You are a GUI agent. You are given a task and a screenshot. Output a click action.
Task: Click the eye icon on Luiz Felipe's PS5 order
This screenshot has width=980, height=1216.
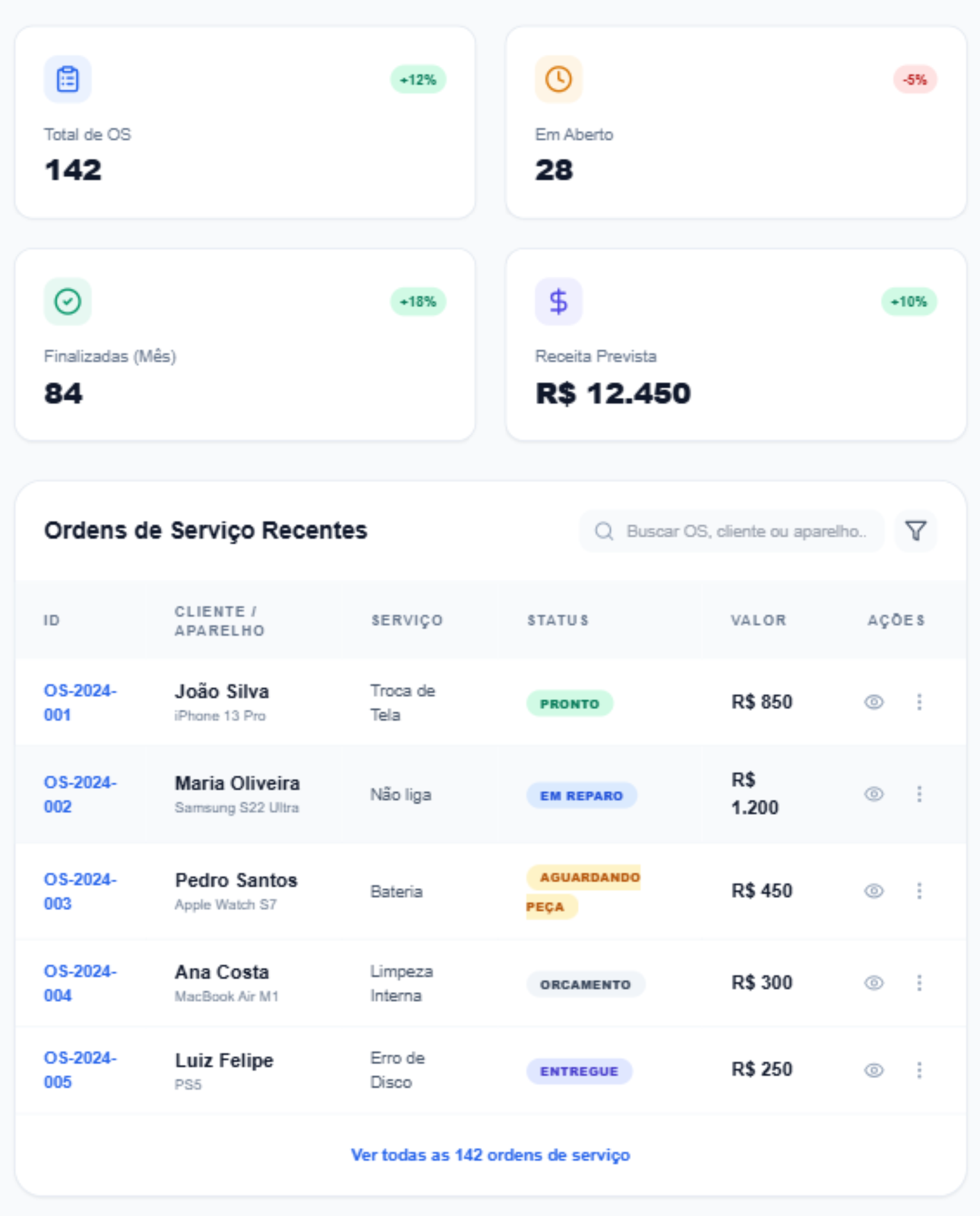[x=873, y=1069]
